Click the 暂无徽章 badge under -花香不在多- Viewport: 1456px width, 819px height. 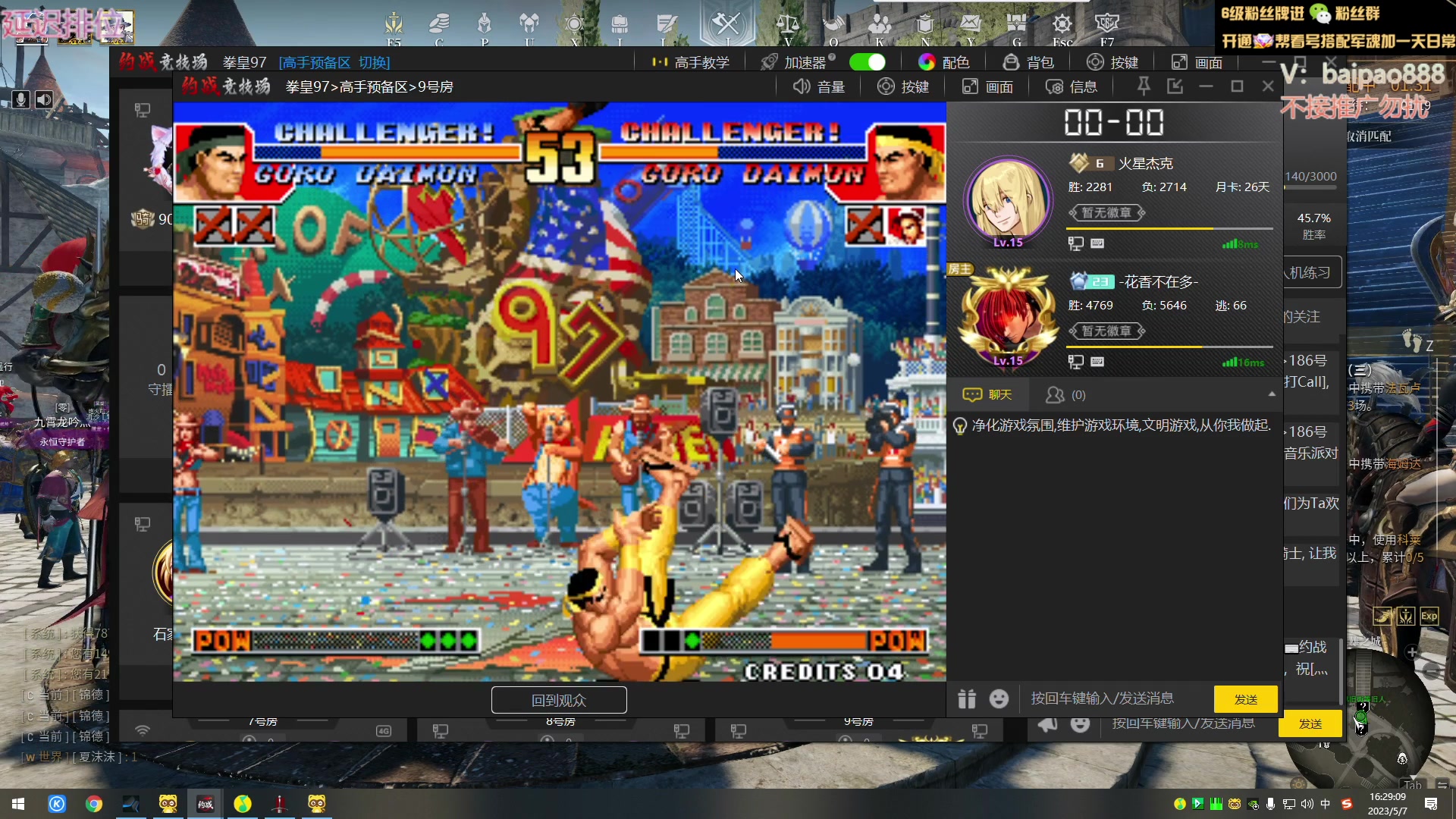1106,331
